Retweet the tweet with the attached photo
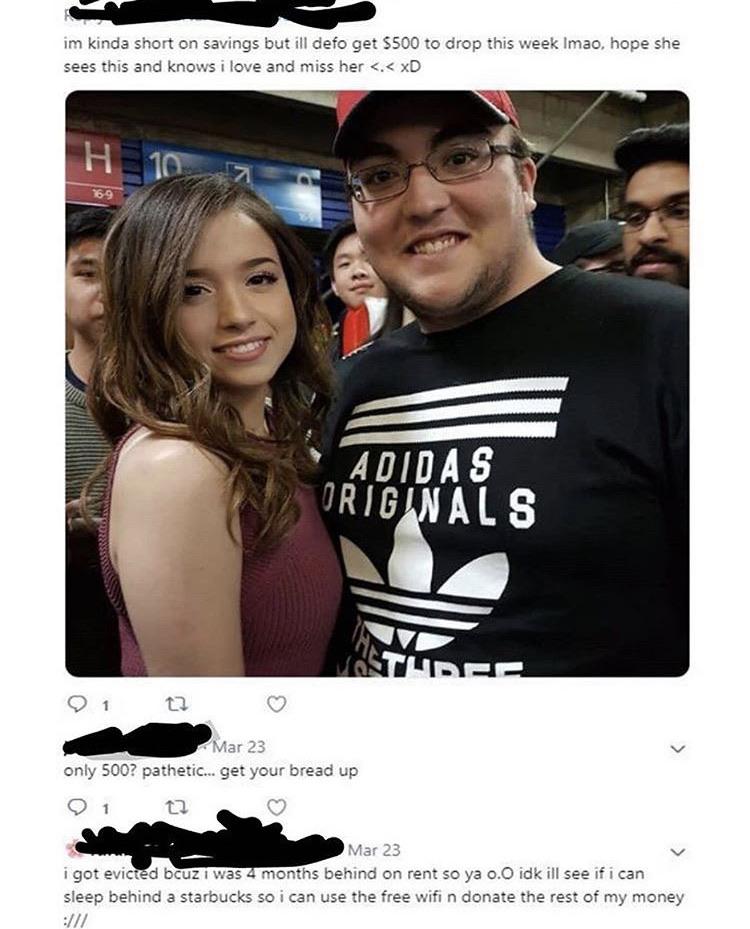750x929 pixels. click(x=177, y=704)
